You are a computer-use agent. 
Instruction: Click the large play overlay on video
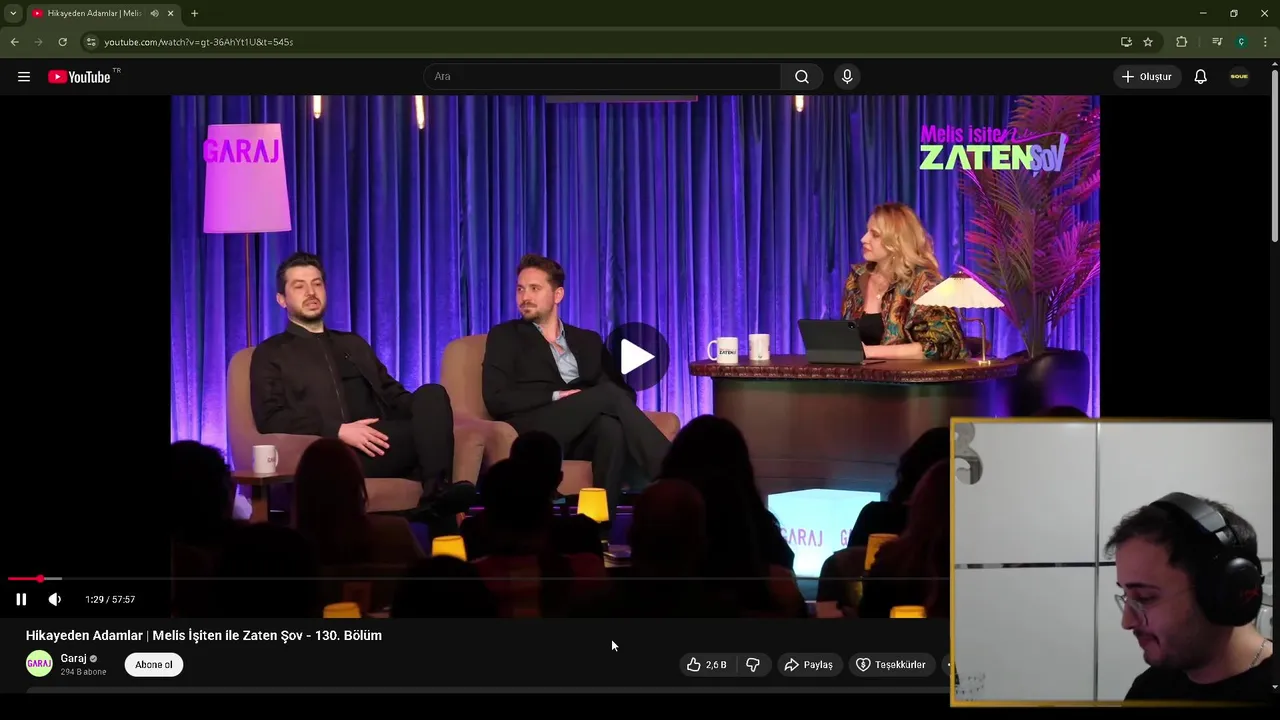click(637, 357)
